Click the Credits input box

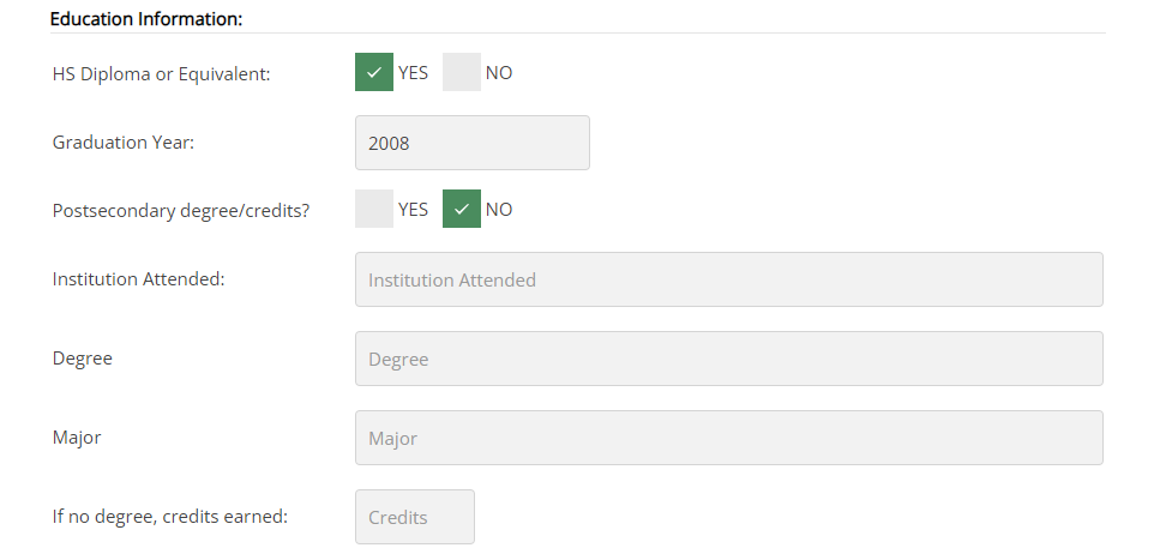(x=414, y=517)
